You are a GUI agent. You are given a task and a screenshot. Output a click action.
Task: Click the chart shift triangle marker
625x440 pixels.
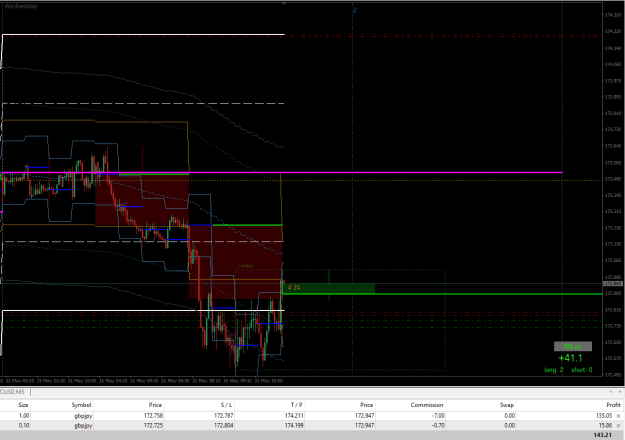pos(284,3)
